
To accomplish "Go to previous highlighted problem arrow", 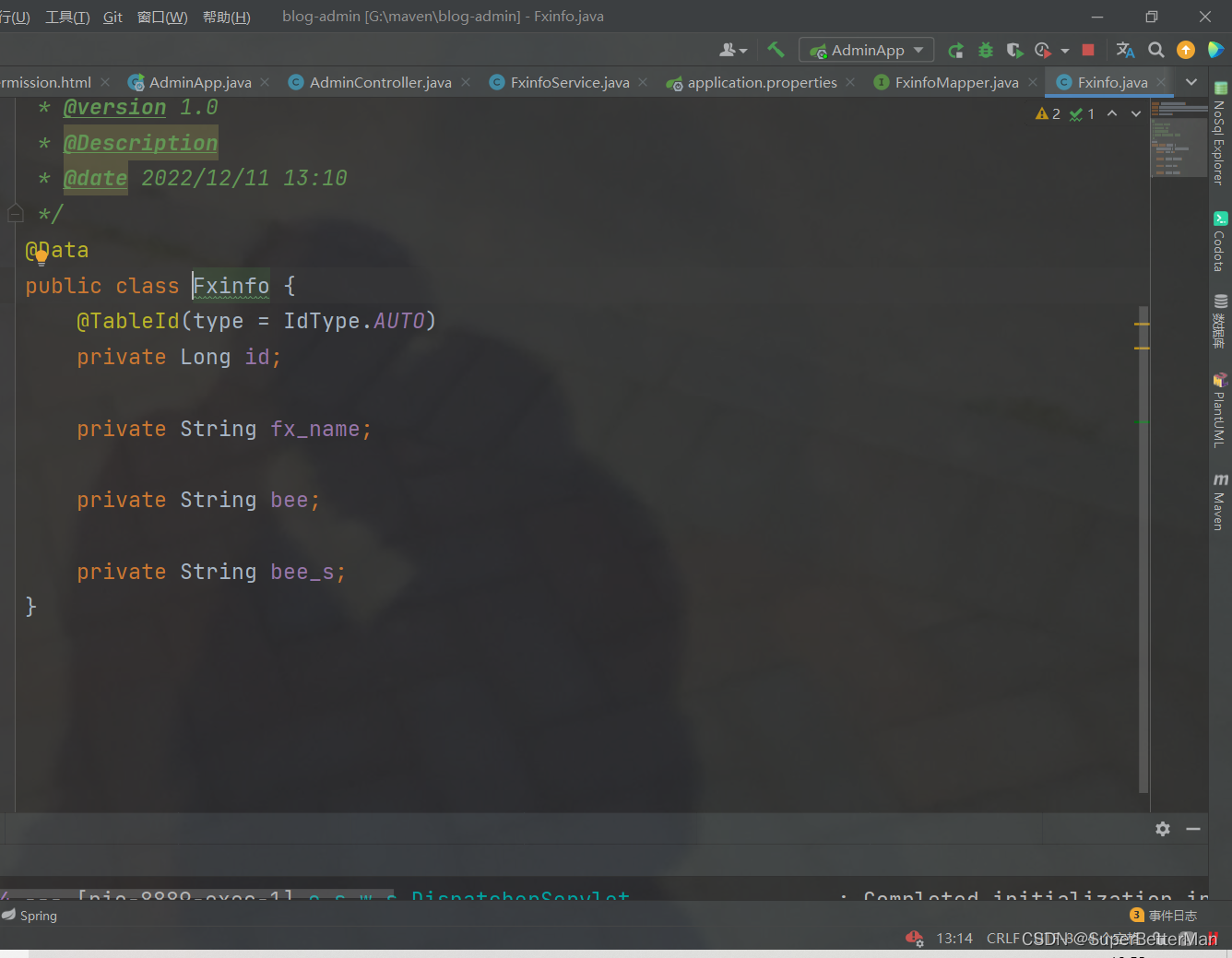I will point(1112,113).
